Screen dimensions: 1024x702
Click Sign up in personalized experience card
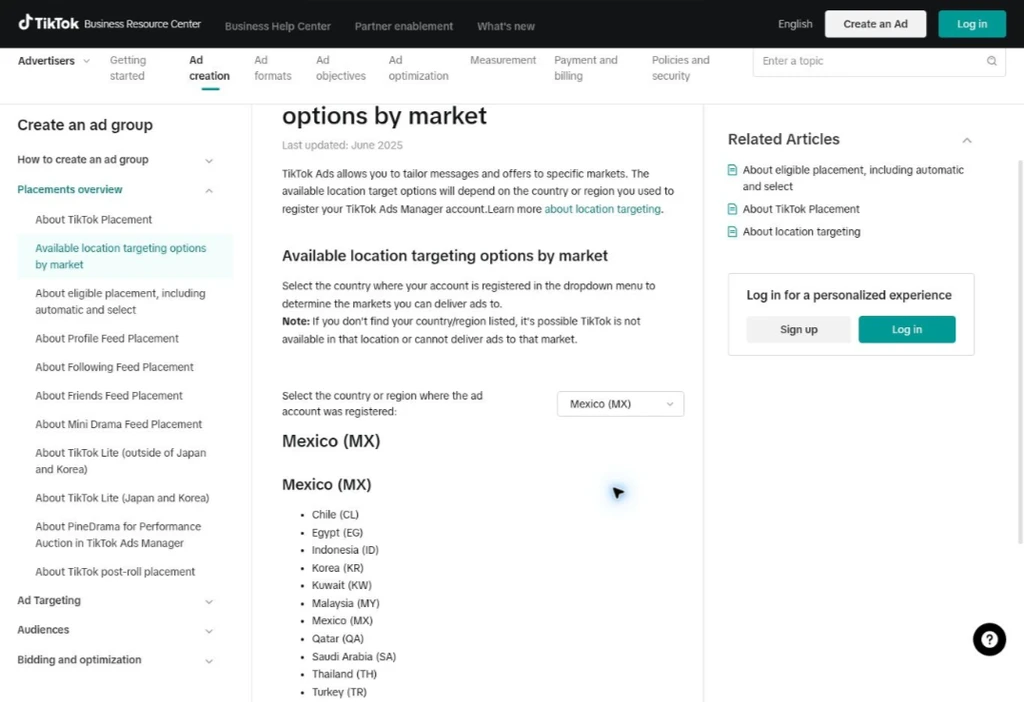pos(798,329)
